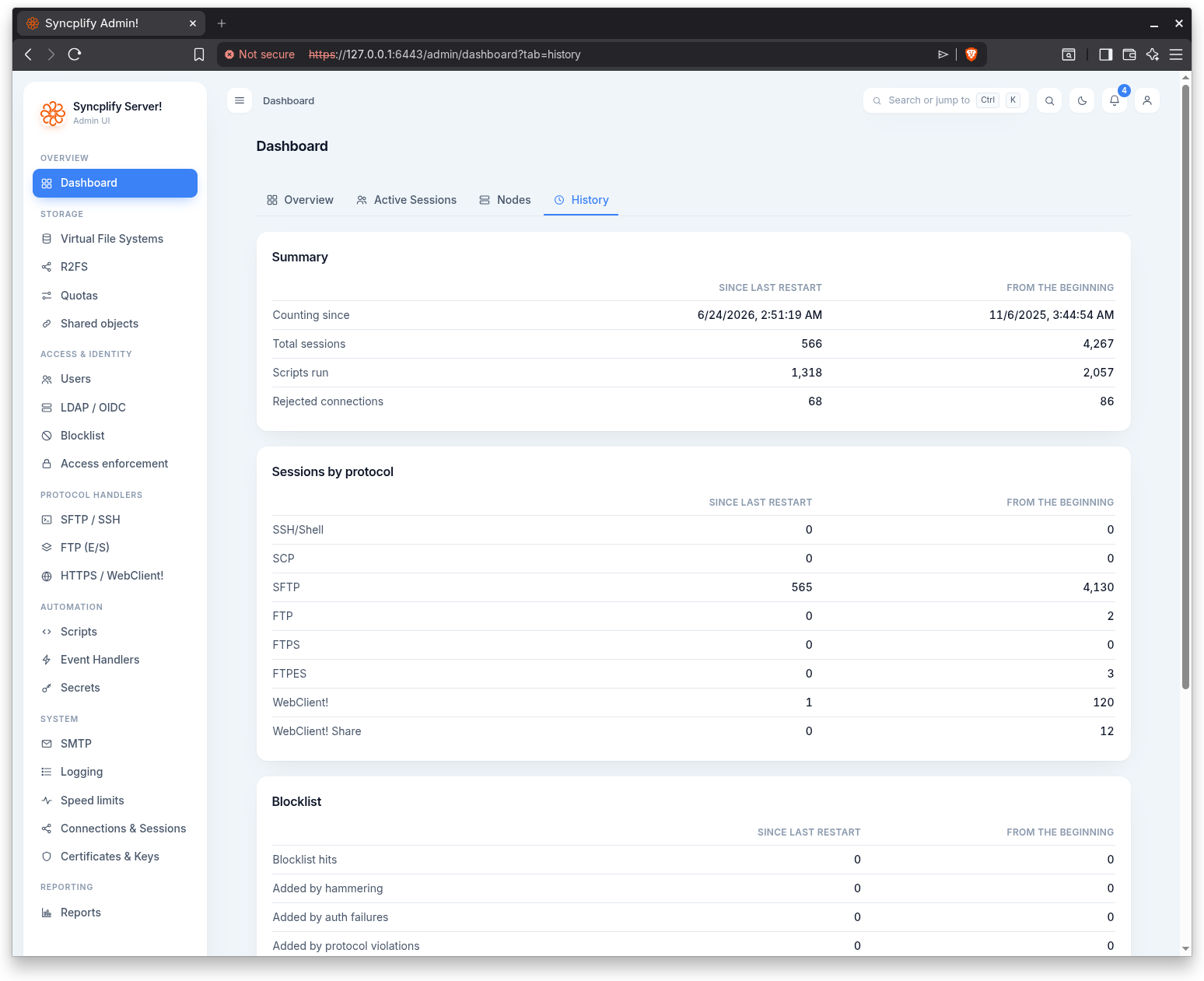
Task: Reload the page with the refresh icon
Action: click(x=75, y=54)
